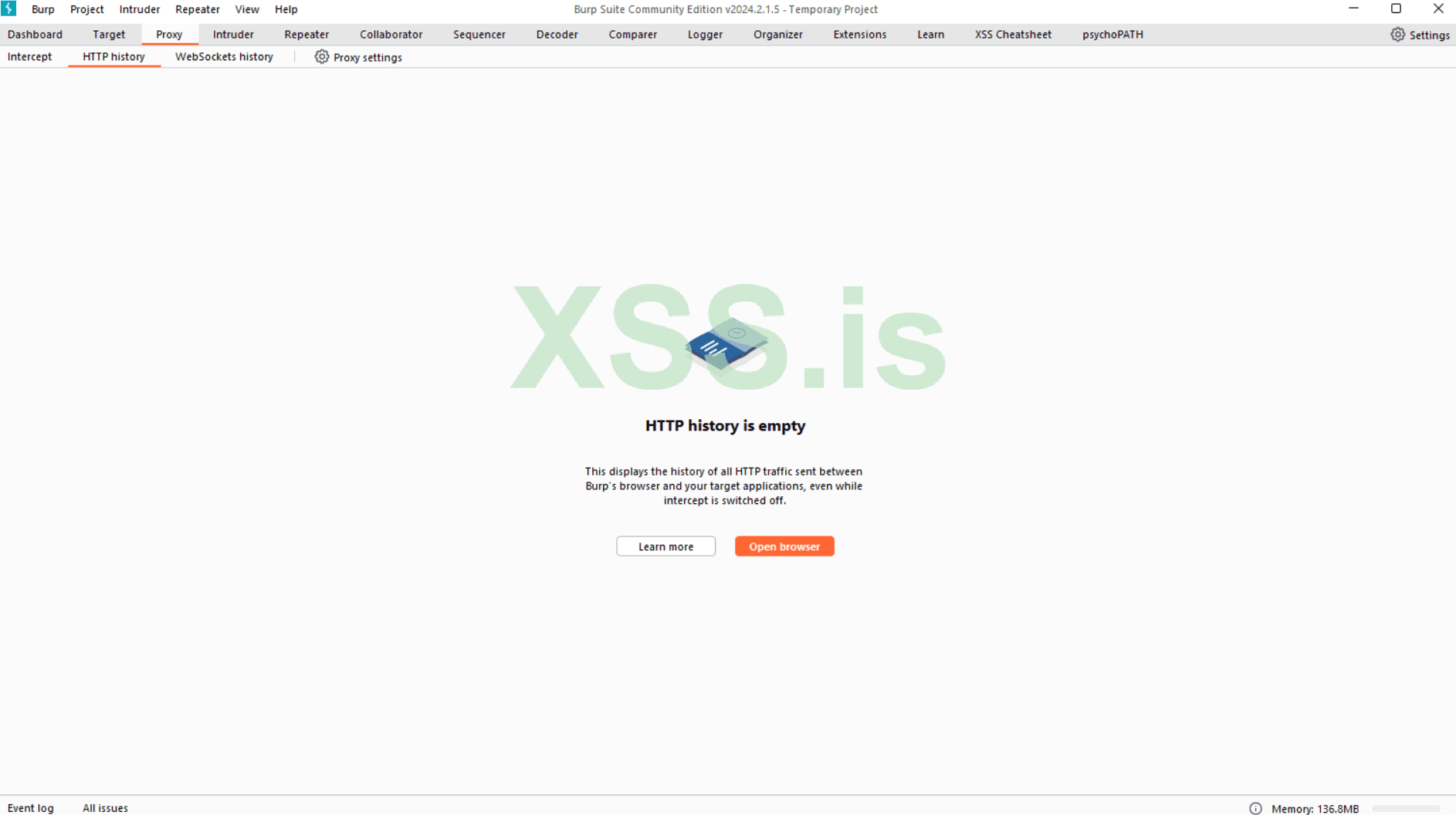Image resolution: width=1456 pixels, height=815 pixels.
Task: Go to the Learn tab
Action: tap(931, 35)
